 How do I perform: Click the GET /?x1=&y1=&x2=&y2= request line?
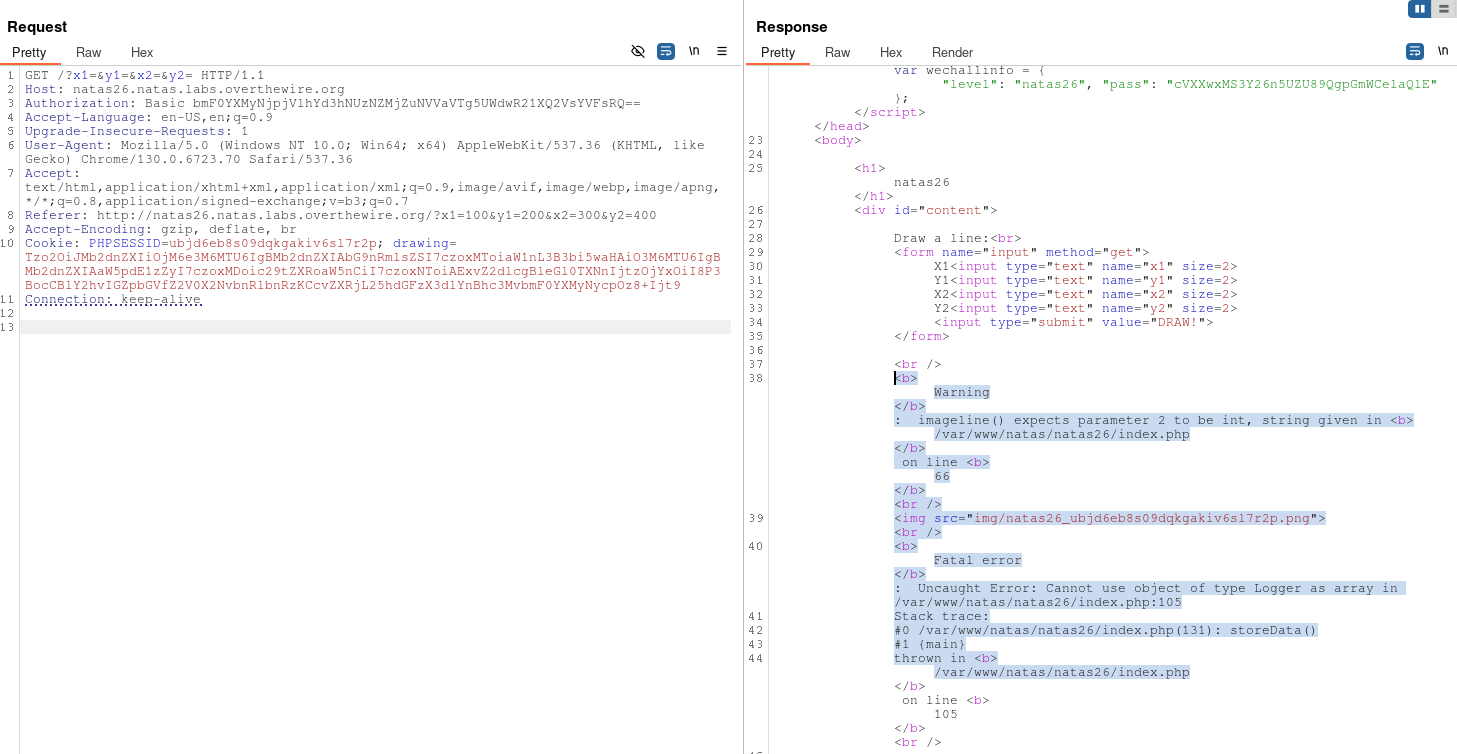145,75
